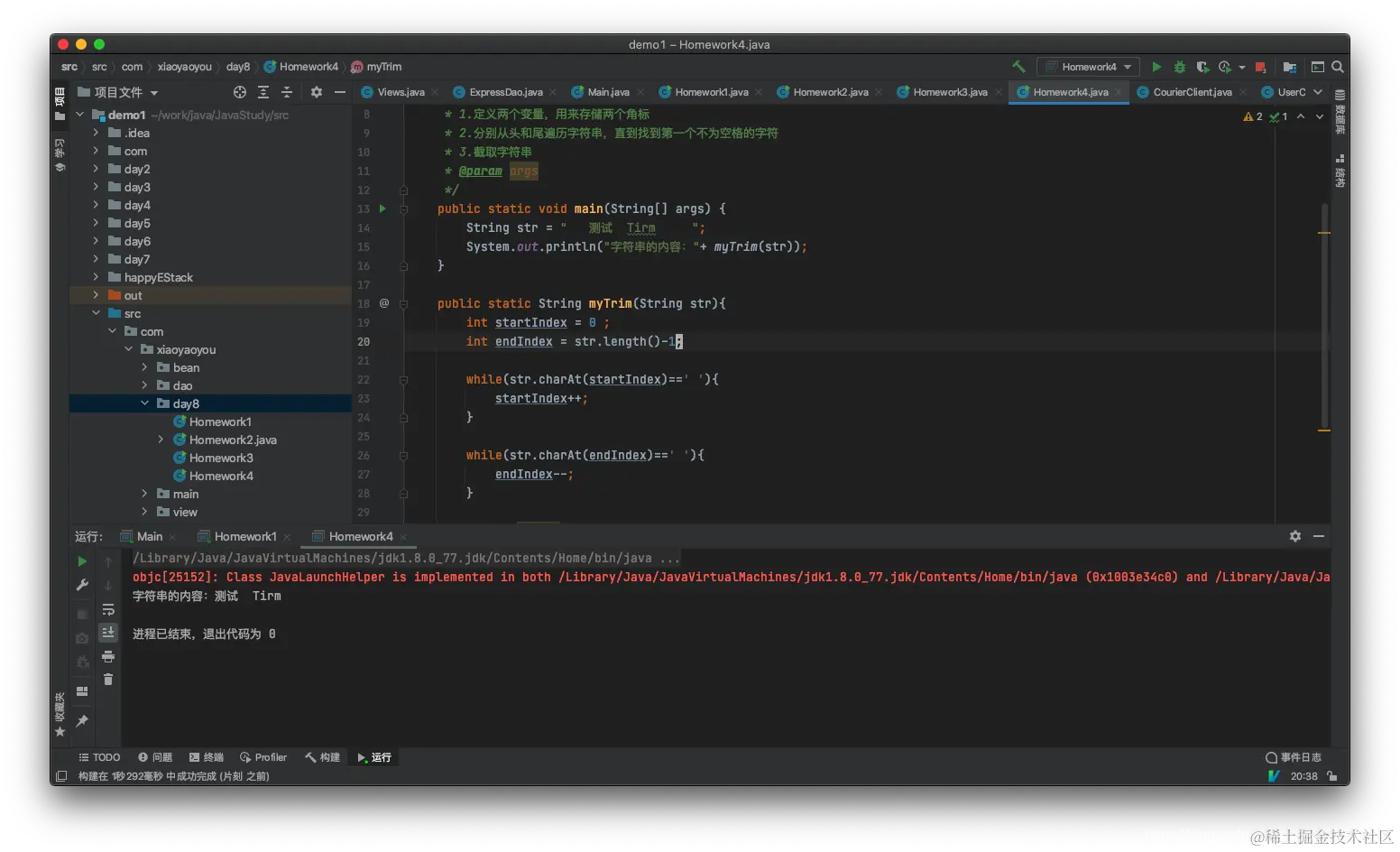The image size is (1400, 852).
Task: Print console output using printer icon
Action: click(108, 656)
